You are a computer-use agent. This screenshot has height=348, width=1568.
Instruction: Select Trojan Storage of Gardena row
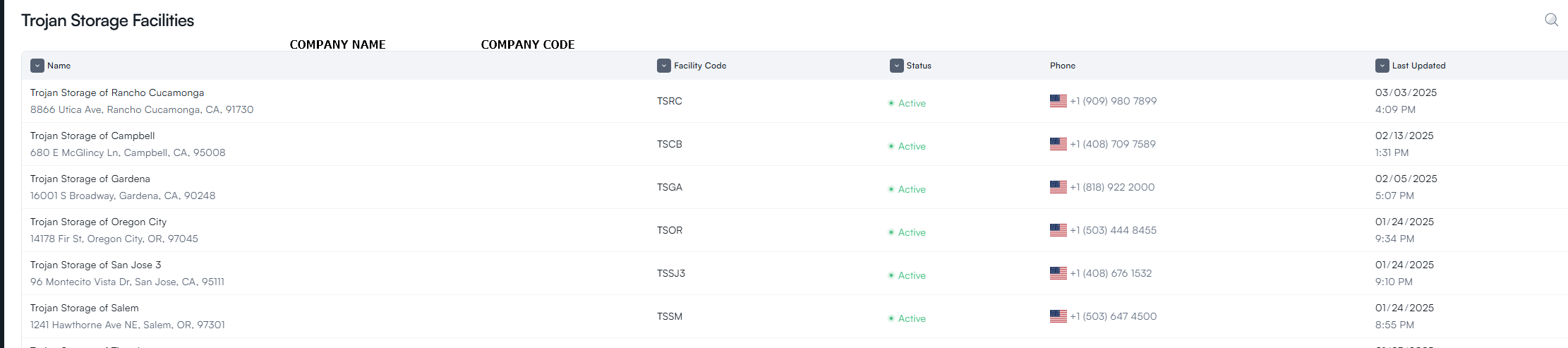pos(795,187)
